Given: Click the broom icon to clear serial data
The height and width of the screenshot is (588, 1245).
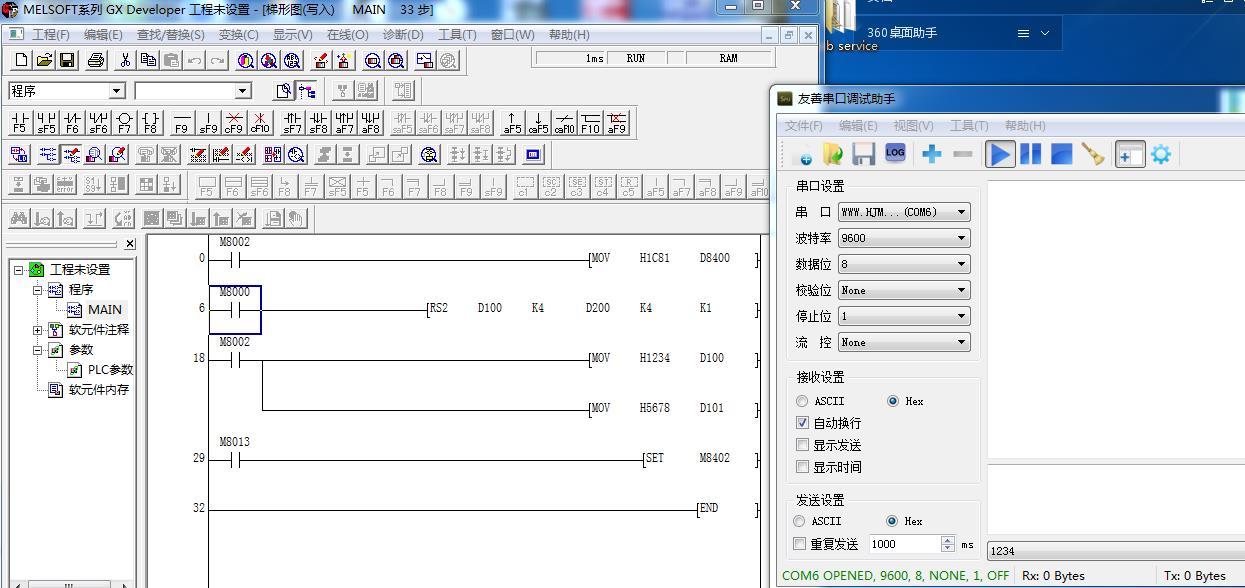Looking at the screenshot, I should coord(1093,154).
